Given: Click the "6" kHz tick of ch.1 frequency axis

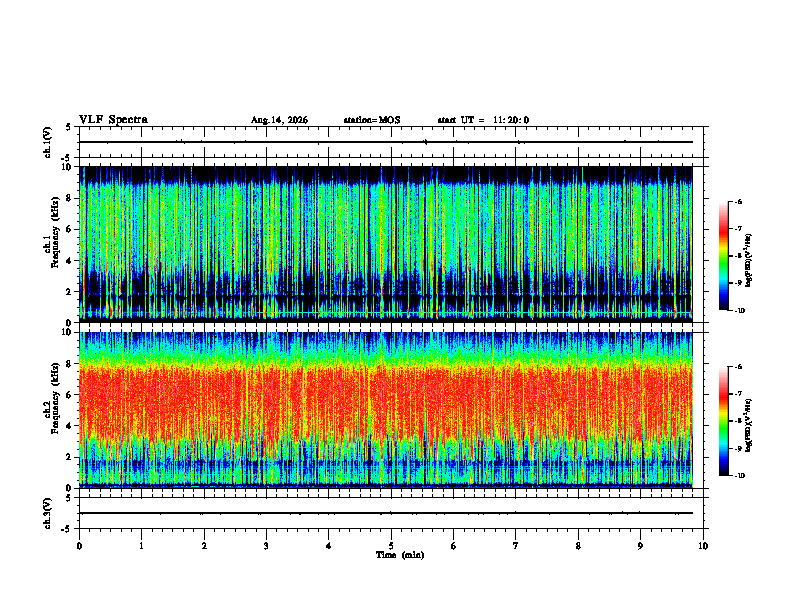Looking at the screenshot, I should click(70, 229).
